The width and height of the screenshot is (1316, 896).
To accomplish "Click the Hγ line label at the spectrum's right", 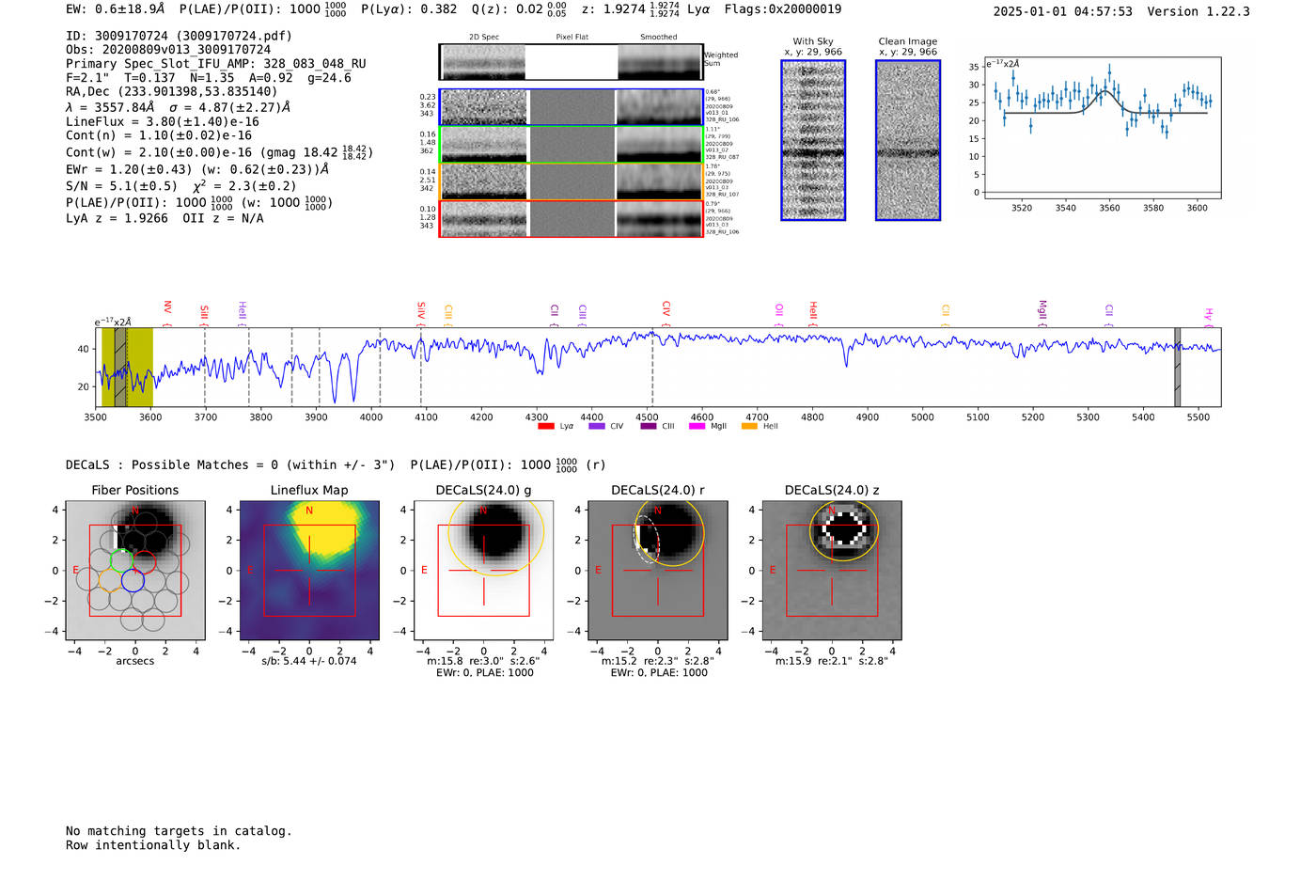I will point(1209,314).
